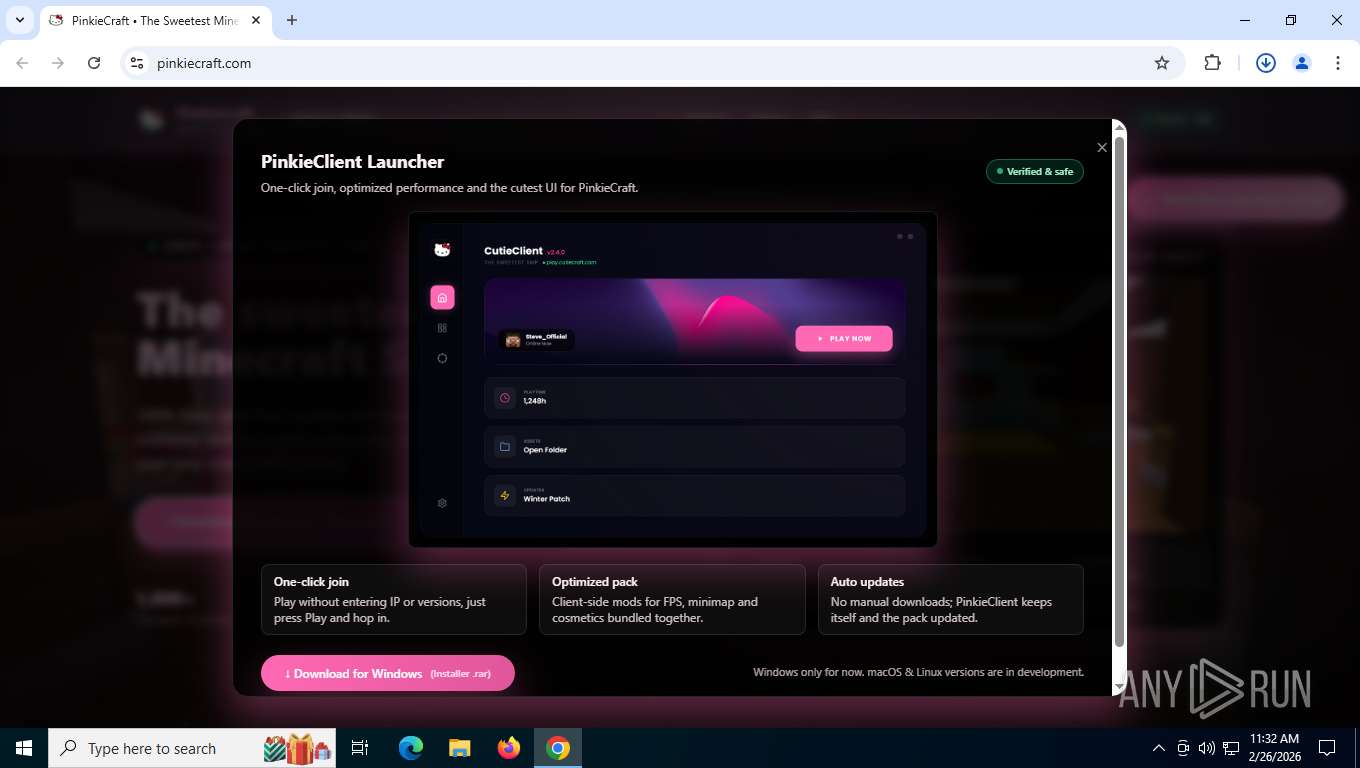The height and width of the screenshot is (768, 1360).
Task: Click the One-click join feature card
Action: point(394,599)
